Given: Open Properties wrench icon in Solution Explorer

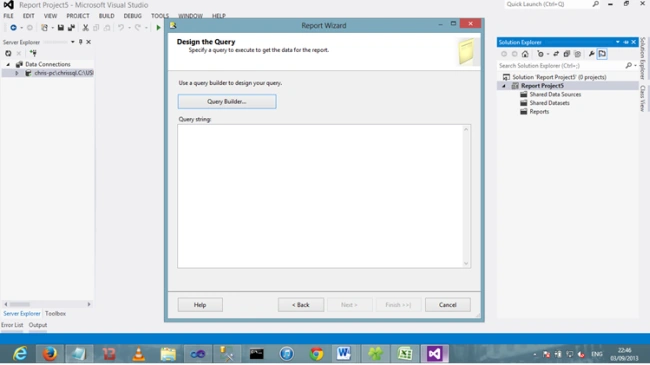Looking at the screenshot, I should [x=592, y=54].
